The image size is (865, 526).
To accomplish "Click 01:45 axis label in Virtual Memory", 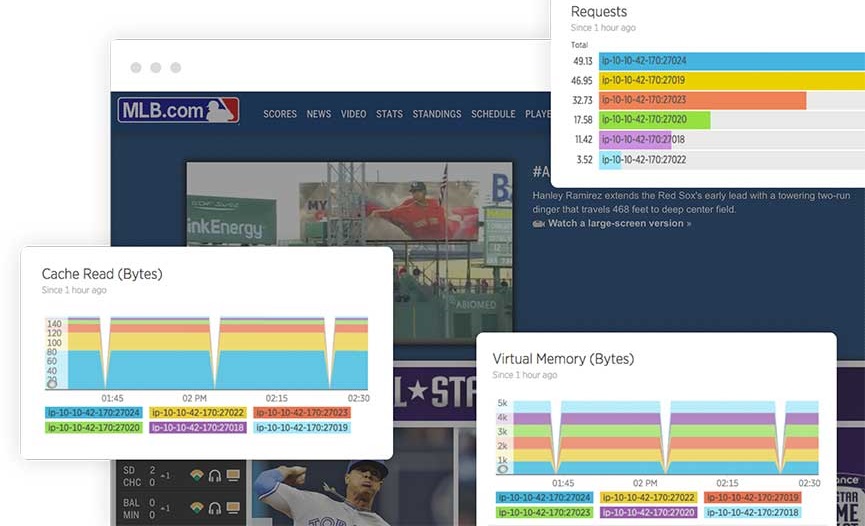I will coord(563,483).
